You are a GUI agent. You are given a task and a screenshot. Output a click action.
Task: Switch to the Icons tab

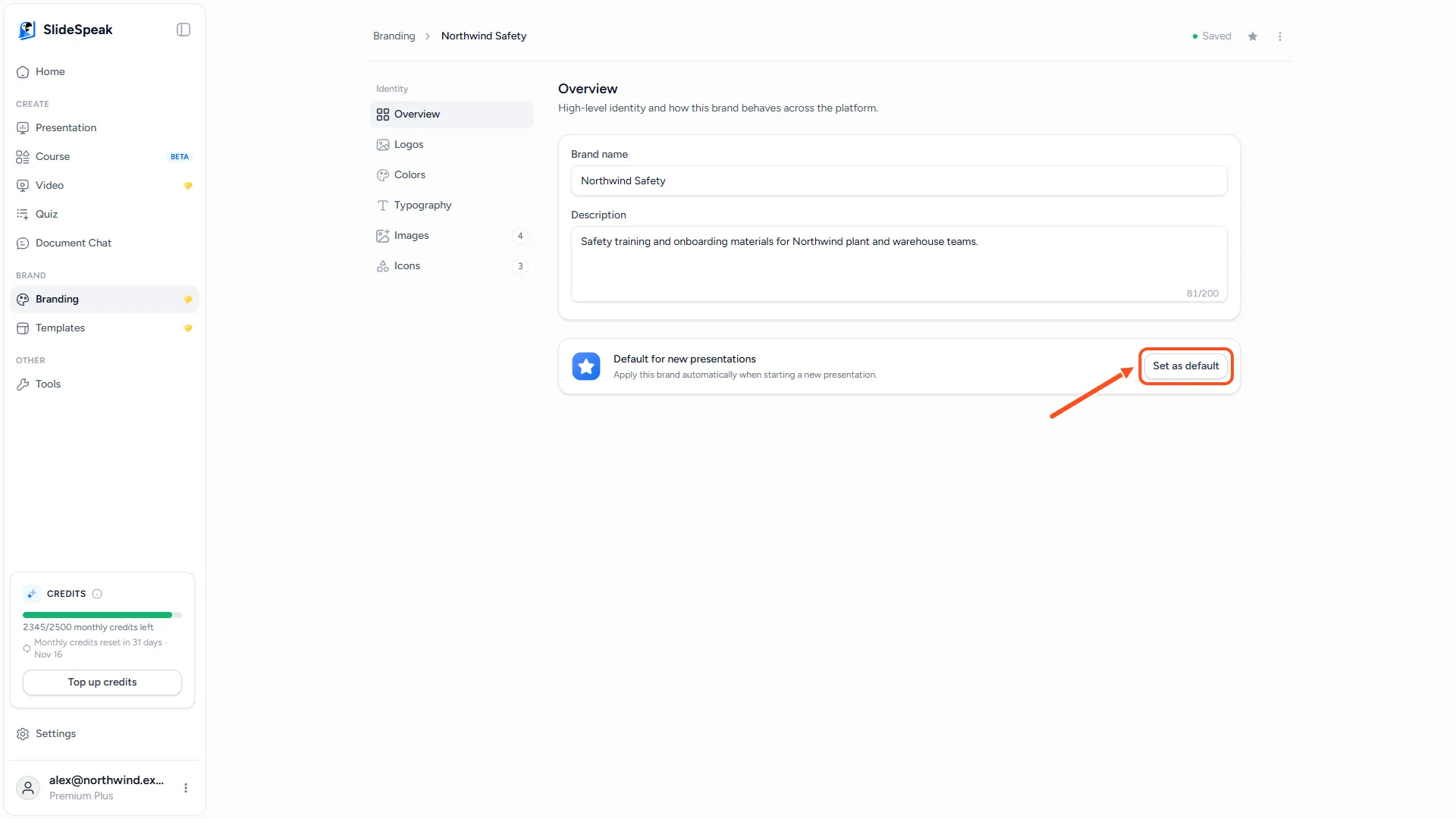tap(452, 265)
